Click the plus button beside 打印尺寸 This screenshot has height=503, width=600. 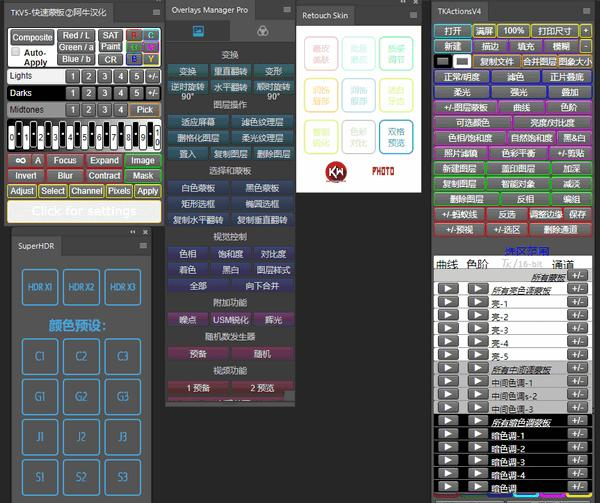click(584, 31)
